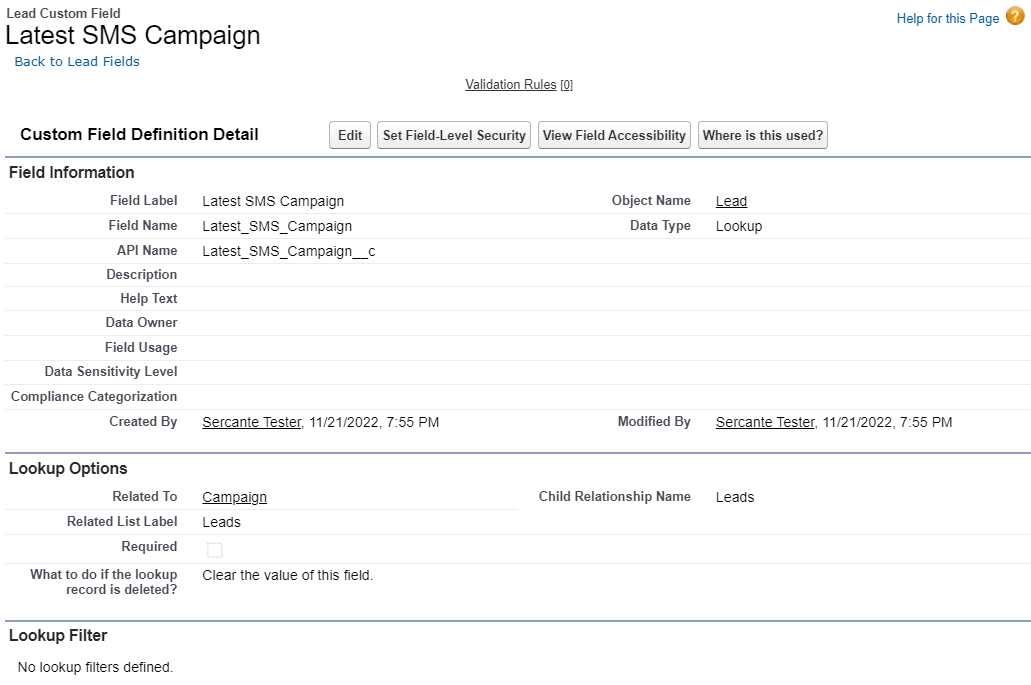Open the Help for this Page link
The image size is (1031, 685).
947,18
